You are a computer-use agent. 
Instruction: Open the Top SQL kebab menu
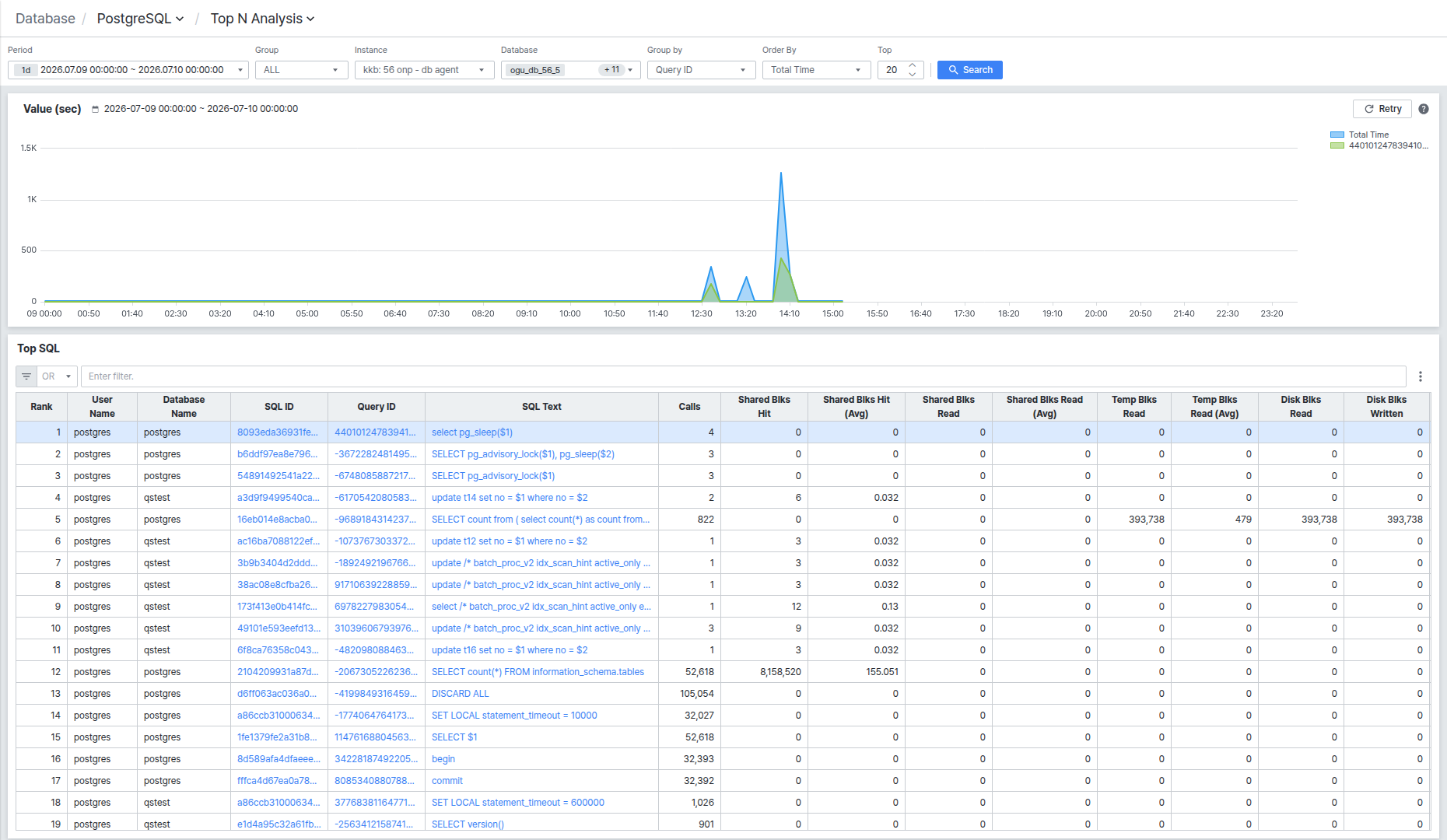[1421, 376]
